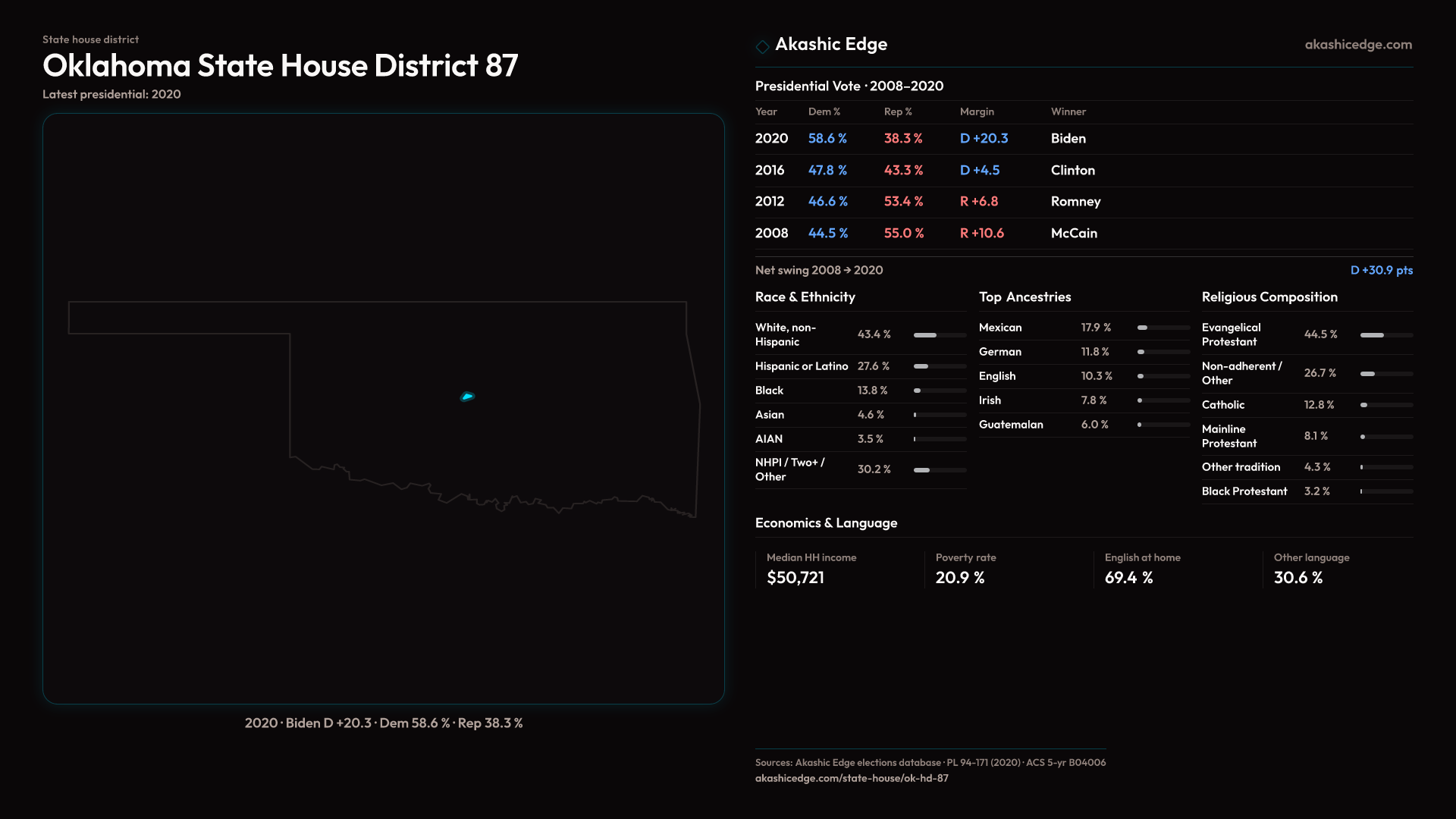Click the Akashic Edge diamond logo icon
Image resolution: width=1456 pixels, height=819 pixels.
[762, 46]
